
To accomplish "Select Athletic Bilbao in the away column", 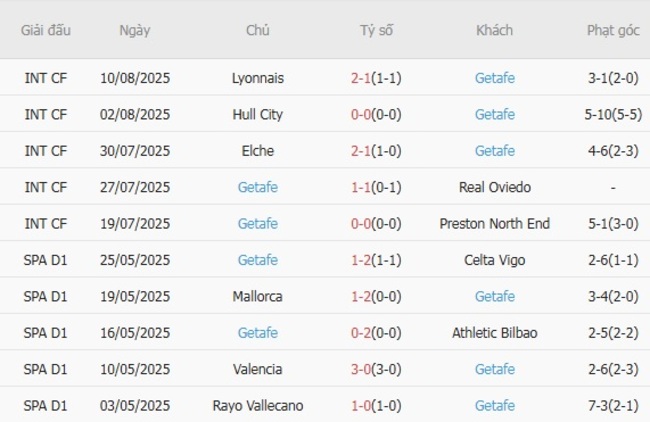I will [494, 333].
